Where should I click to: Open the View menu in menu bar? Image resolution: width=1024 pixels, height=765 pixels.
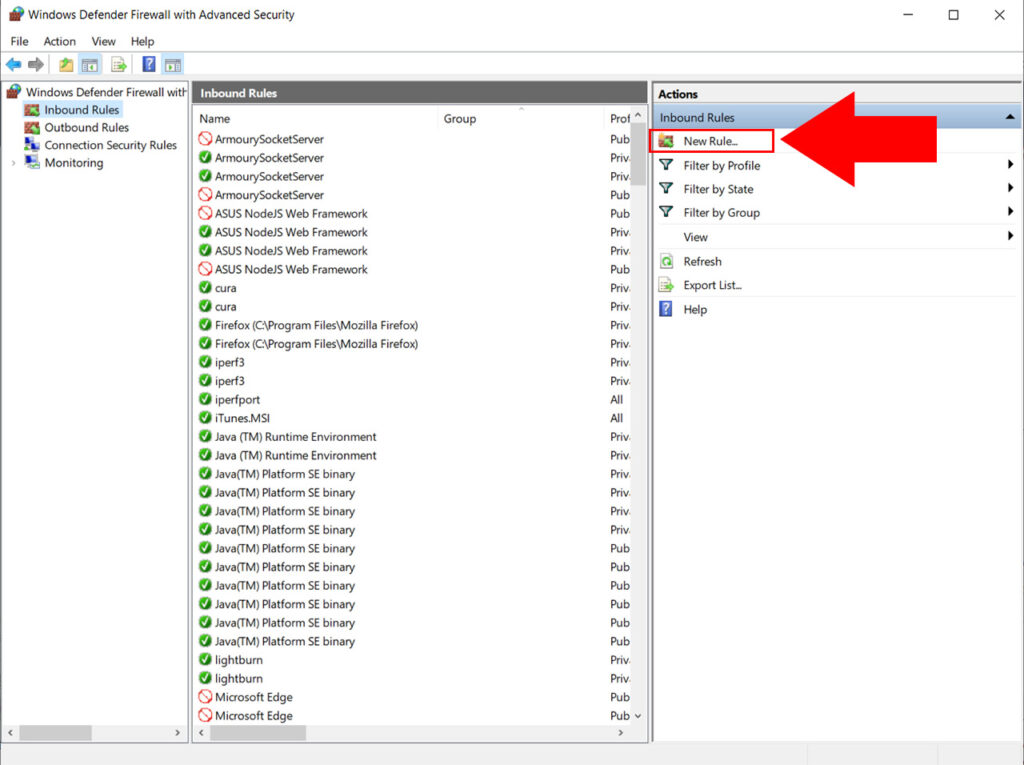coord(103,41)
